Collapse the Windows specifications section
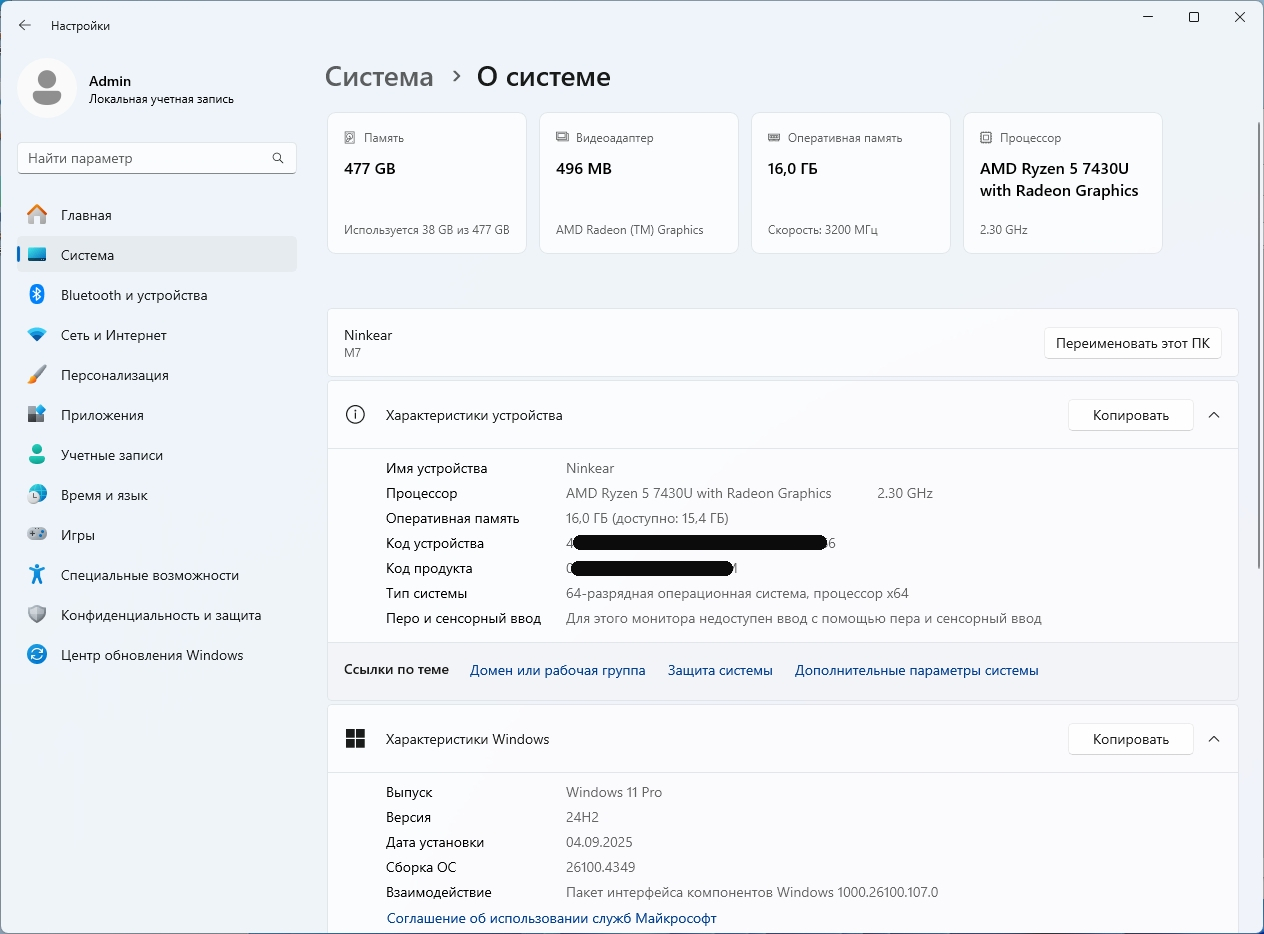 click(1214, 739)
